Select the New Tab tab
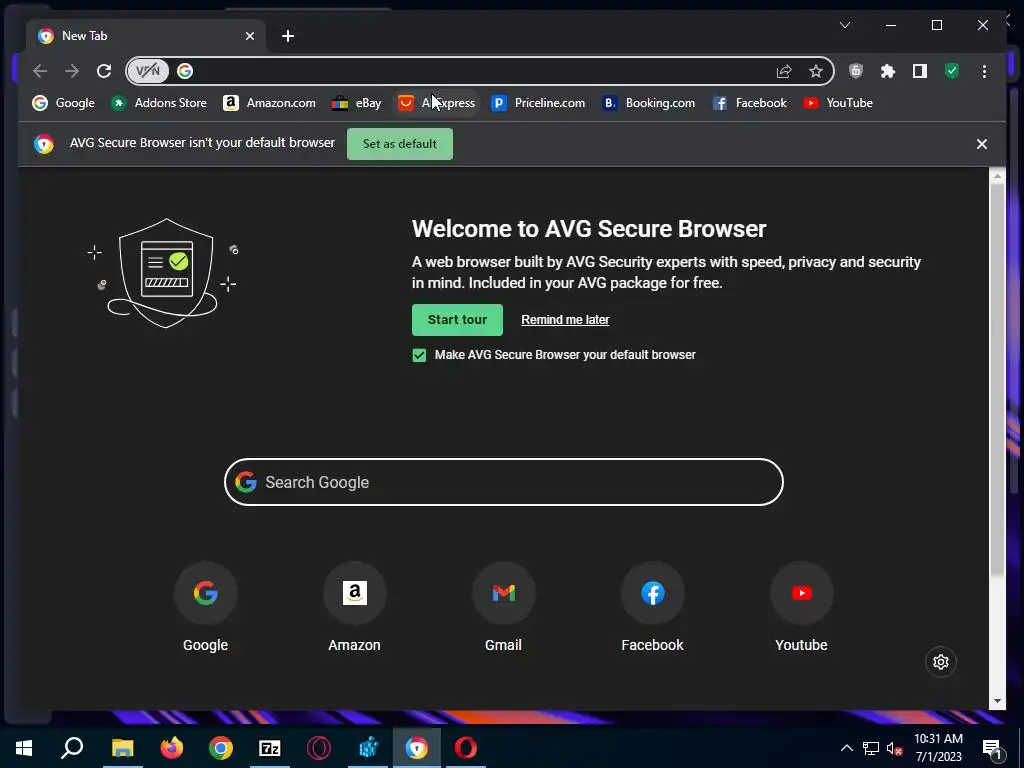Screen dimensions: 1024x768 (146, 36)
